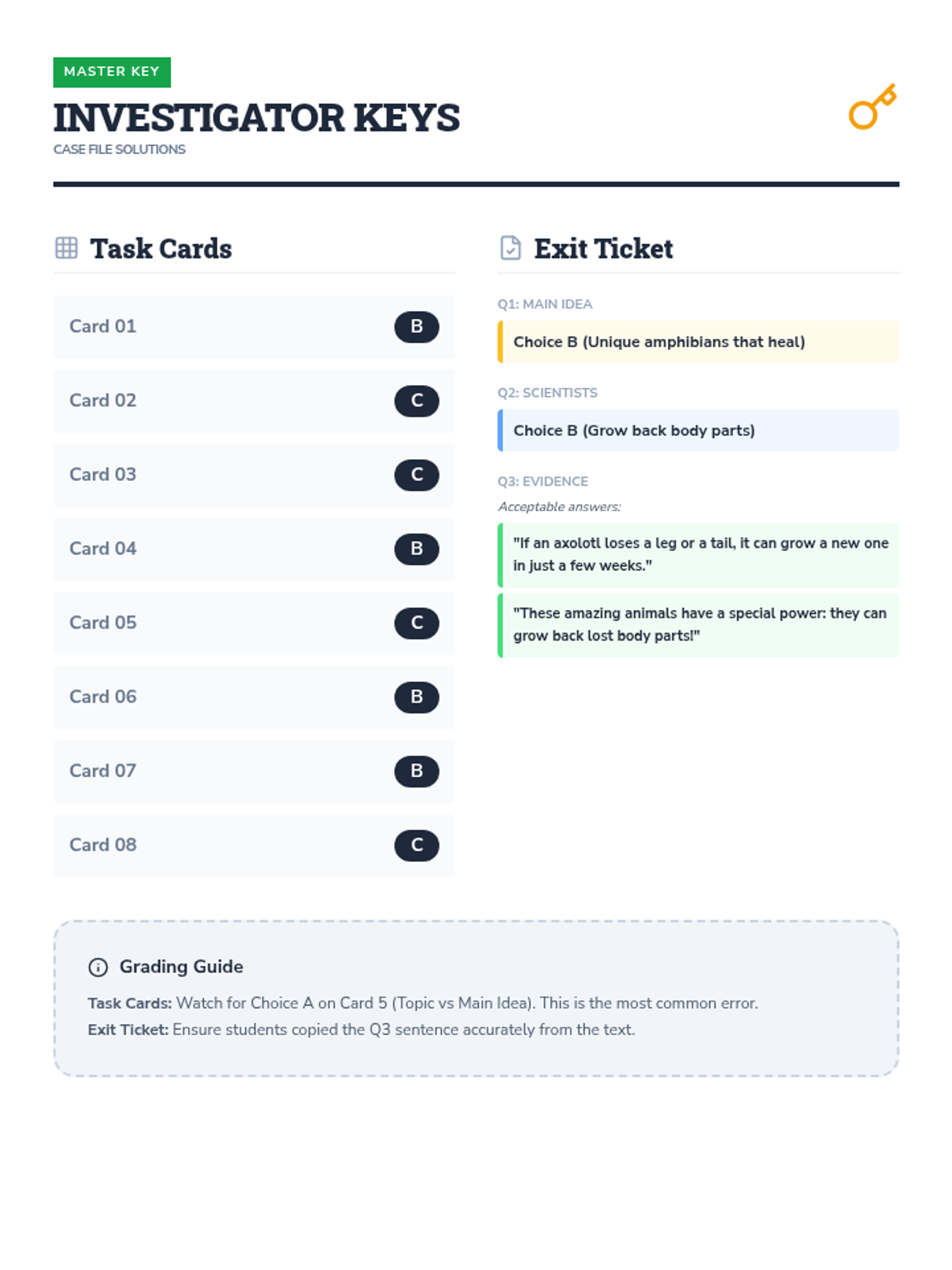Click the Grading Guide info icon
Screen dimensions: 952x1270
click(98, 967)
